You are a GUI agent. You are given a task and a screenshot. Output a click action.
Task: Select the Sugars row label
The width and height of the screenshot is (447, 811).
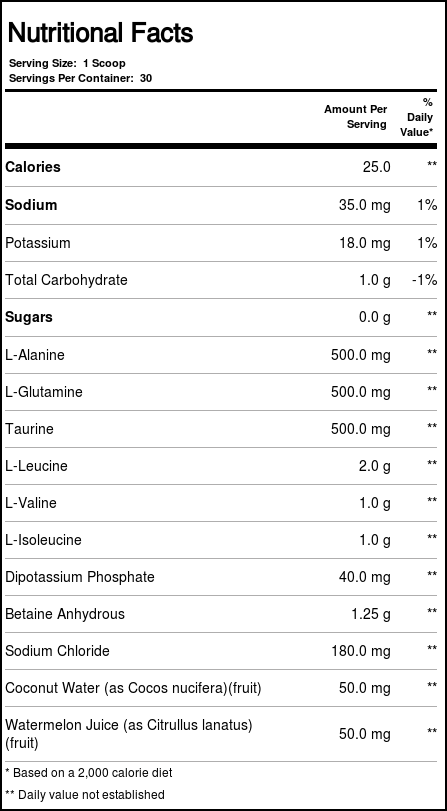29,317
